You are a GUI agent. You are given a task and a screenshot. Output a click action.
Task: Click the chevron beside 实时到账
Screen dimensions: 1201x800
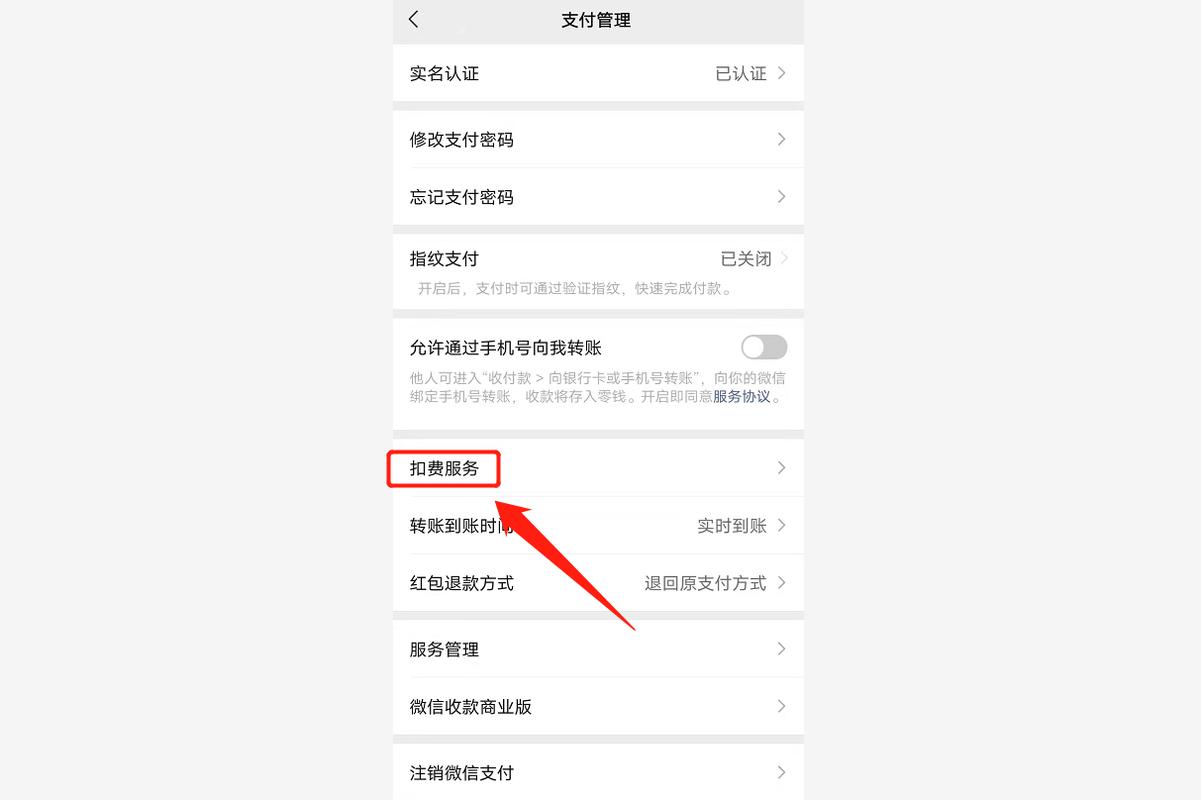tap(782, 525)
